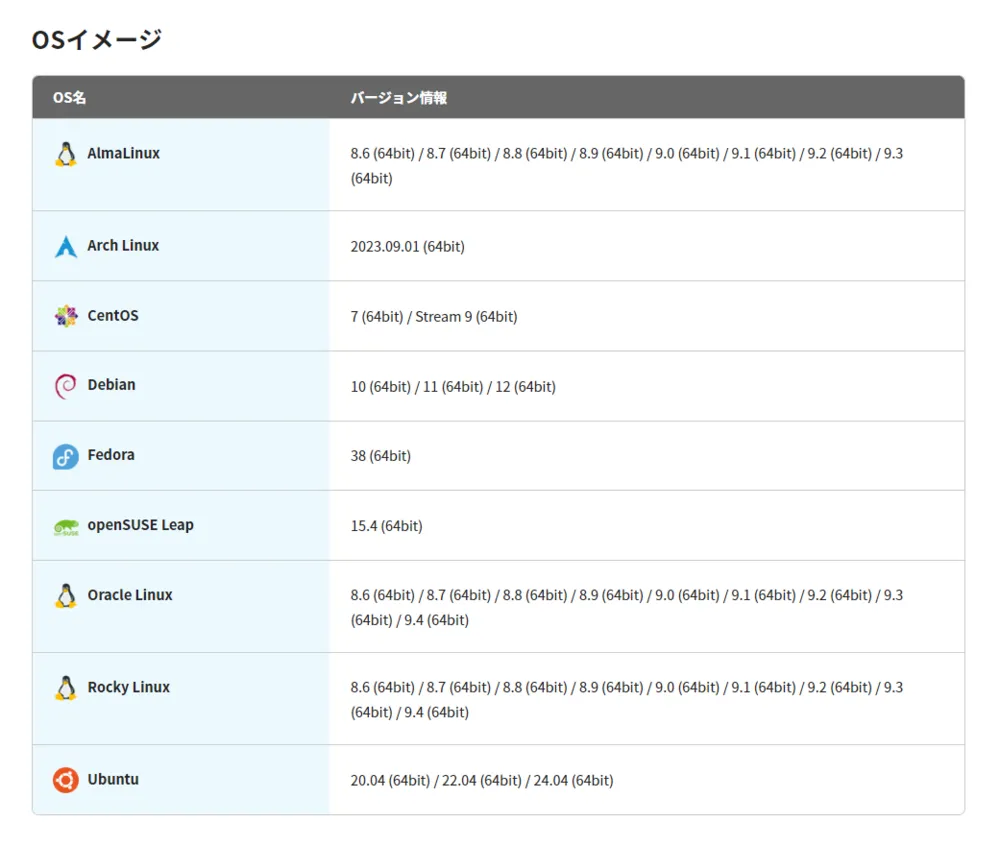This screenshot has width=1000, height=846.
Task: Click Arch Linux version 2023.09.01 (64bit)
Action: click(x=408, y=247)
